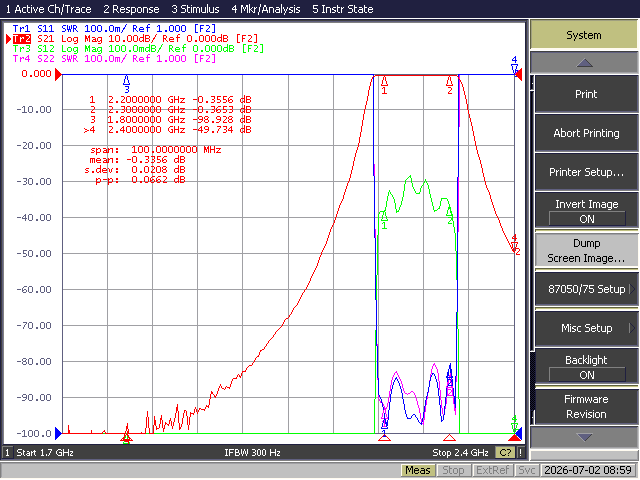Click red marker 4 near -50 dB
The width and height of the screenshot is (640, 480).
[515, 242]
